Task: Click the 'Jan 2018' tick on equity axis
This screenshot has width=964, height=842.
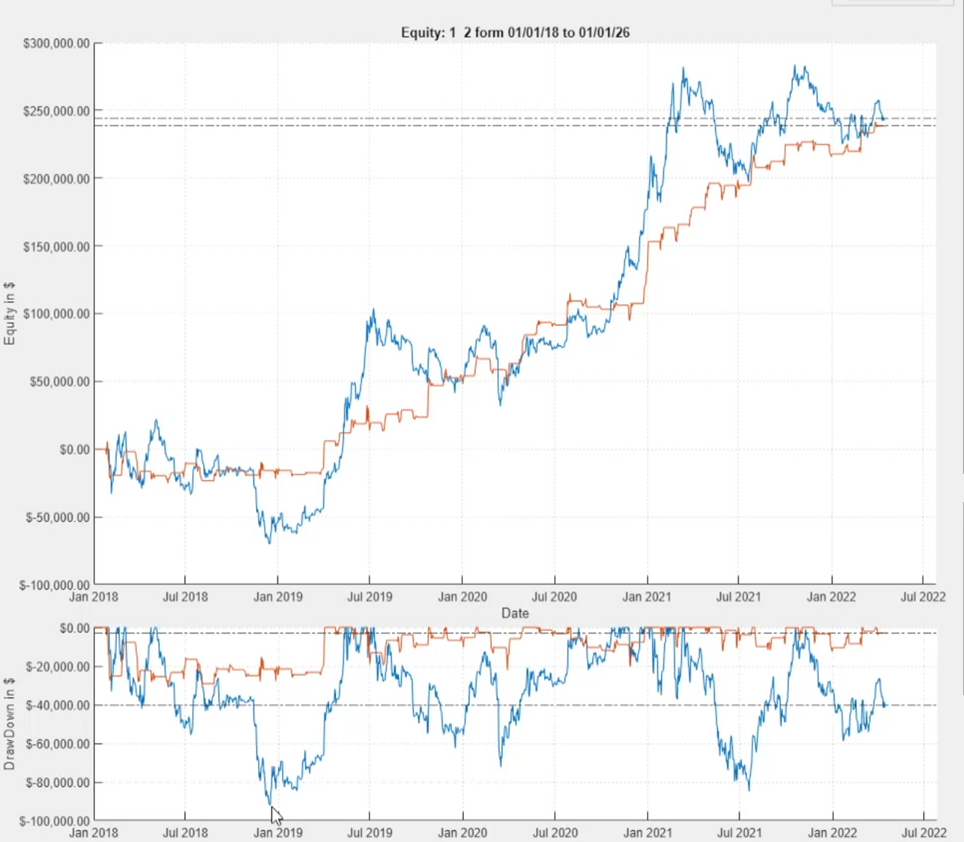Action: click(x=93, y=597)
